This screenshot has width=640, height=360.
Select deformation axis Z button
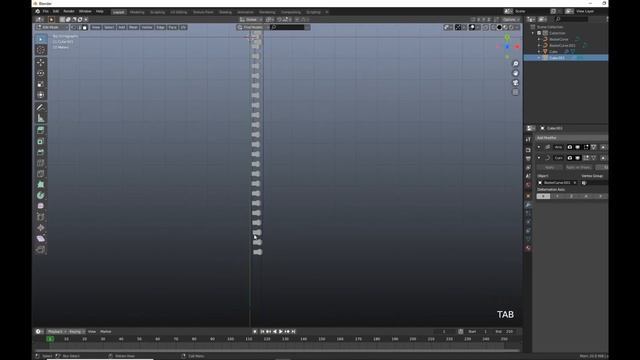572,196
